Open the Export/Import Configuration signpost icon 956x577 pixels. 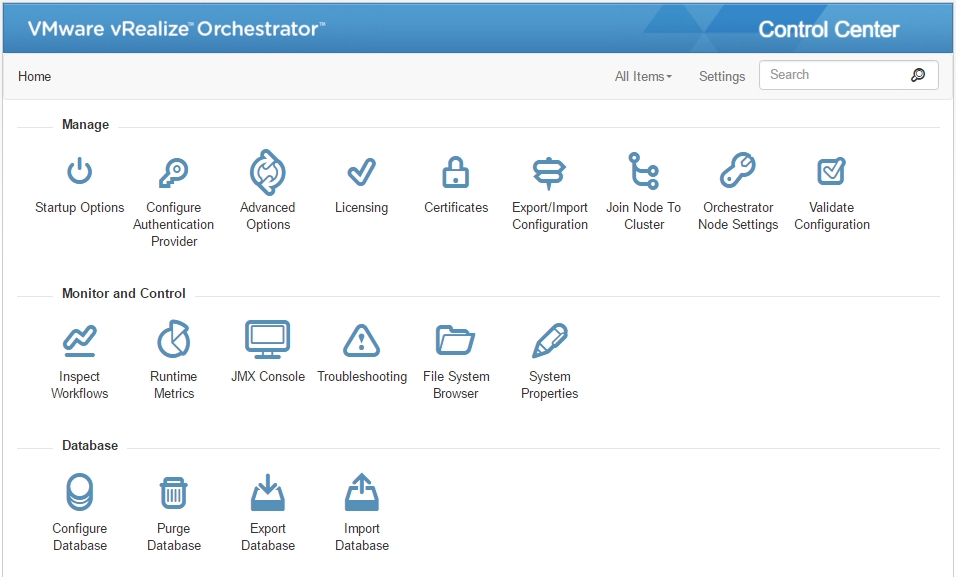(x=549, y=173)
